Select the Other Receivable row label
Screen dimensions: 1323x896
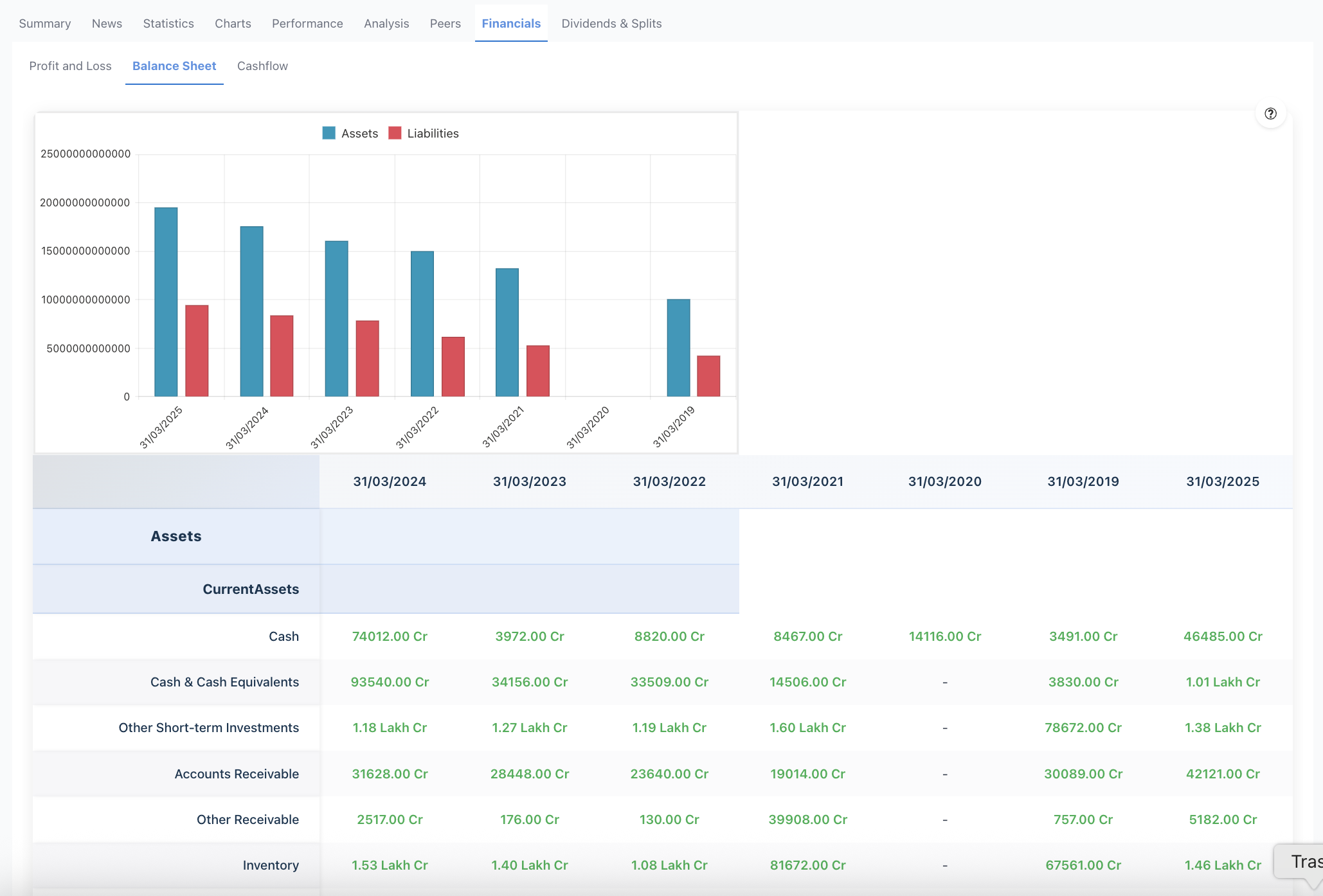pos(248,820)
